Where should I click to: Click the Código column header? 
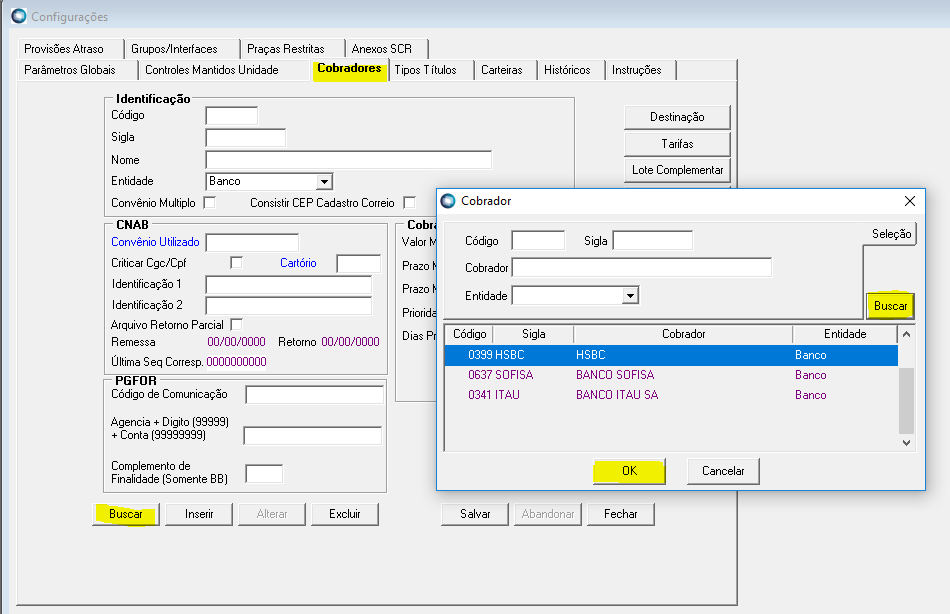[x=470, y=334]
